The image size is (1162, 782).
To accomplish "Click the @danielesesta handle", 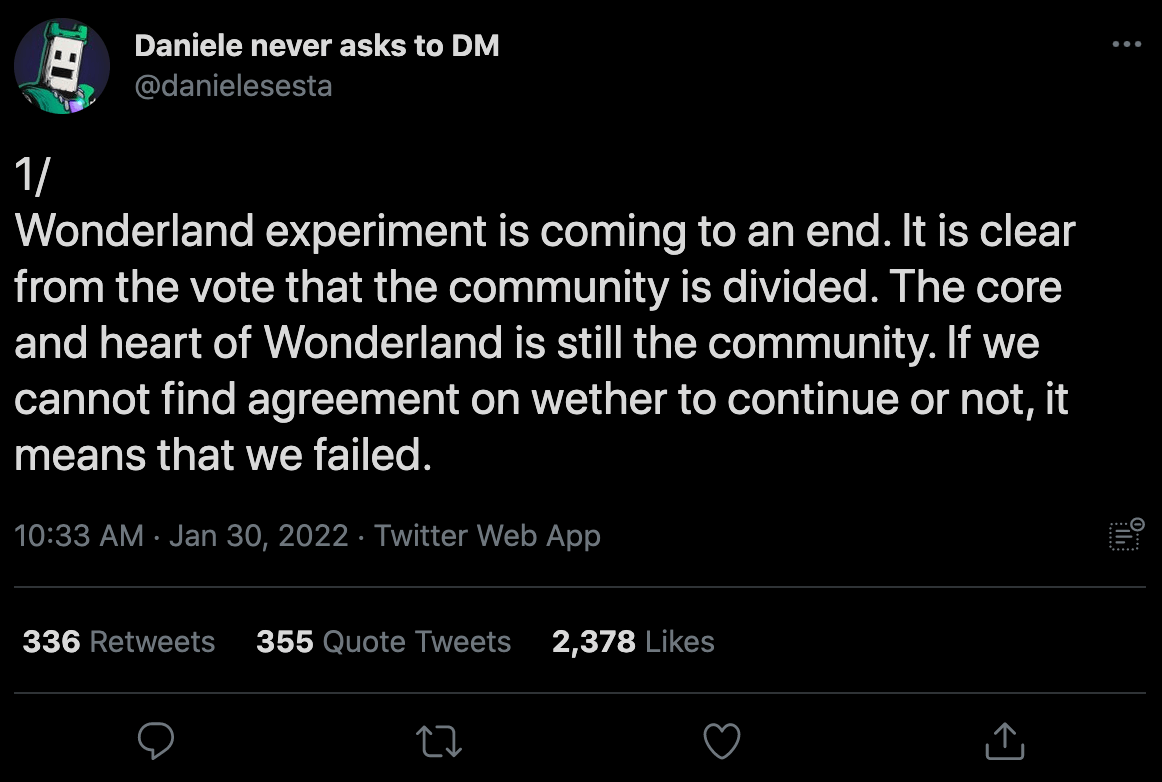I will coord(233,86).
